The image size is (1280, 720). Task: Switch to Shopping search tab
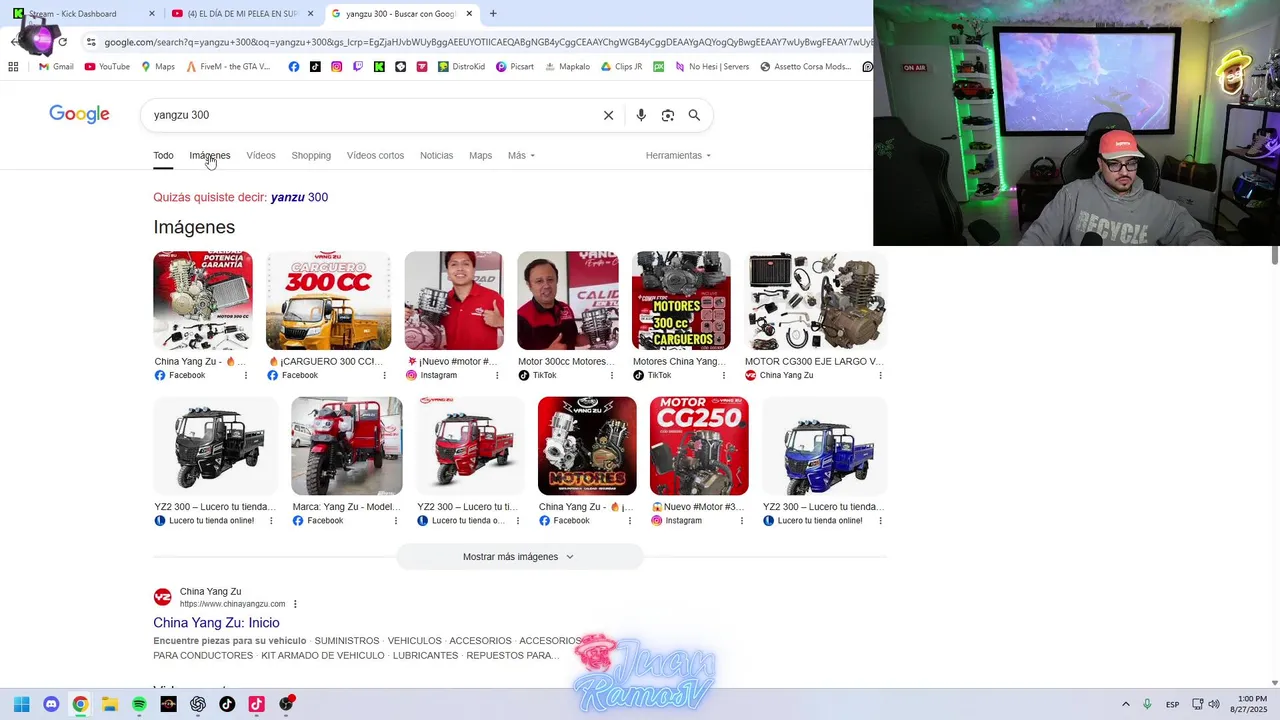[311, 156]
